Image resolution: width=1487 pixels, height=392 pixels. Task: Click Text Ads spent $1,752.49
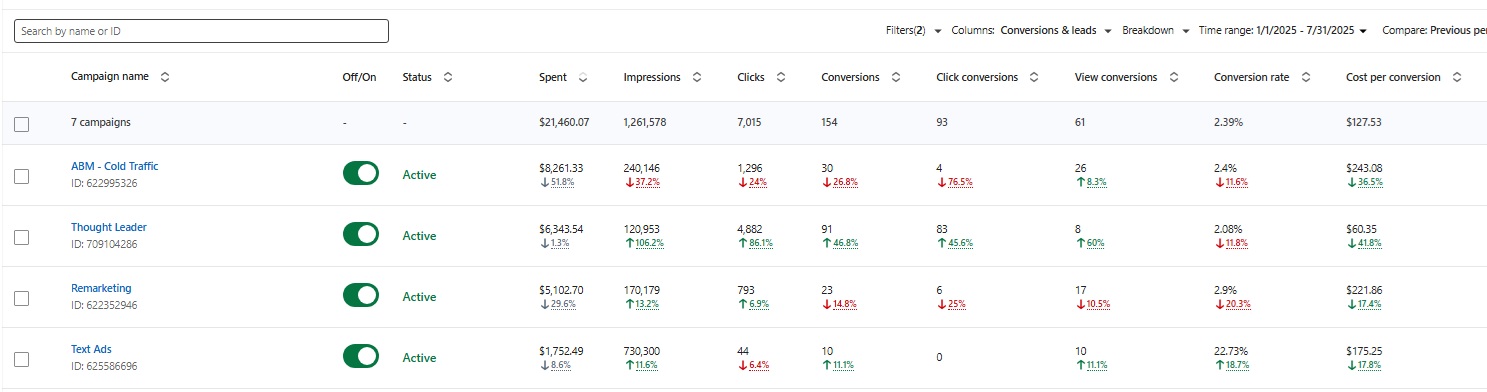point(561,351)
